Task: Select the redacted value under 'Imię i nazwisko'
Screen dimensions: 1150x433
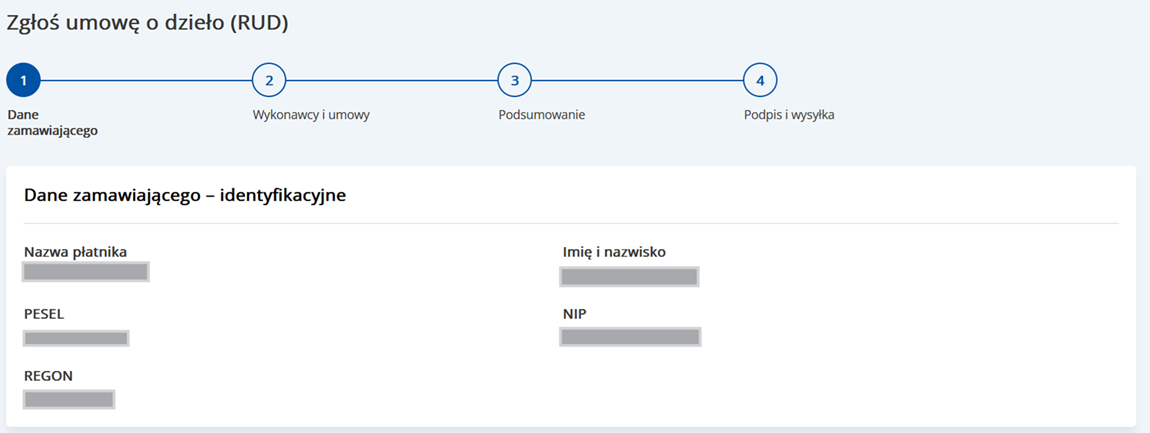Action: coord(630,277)
